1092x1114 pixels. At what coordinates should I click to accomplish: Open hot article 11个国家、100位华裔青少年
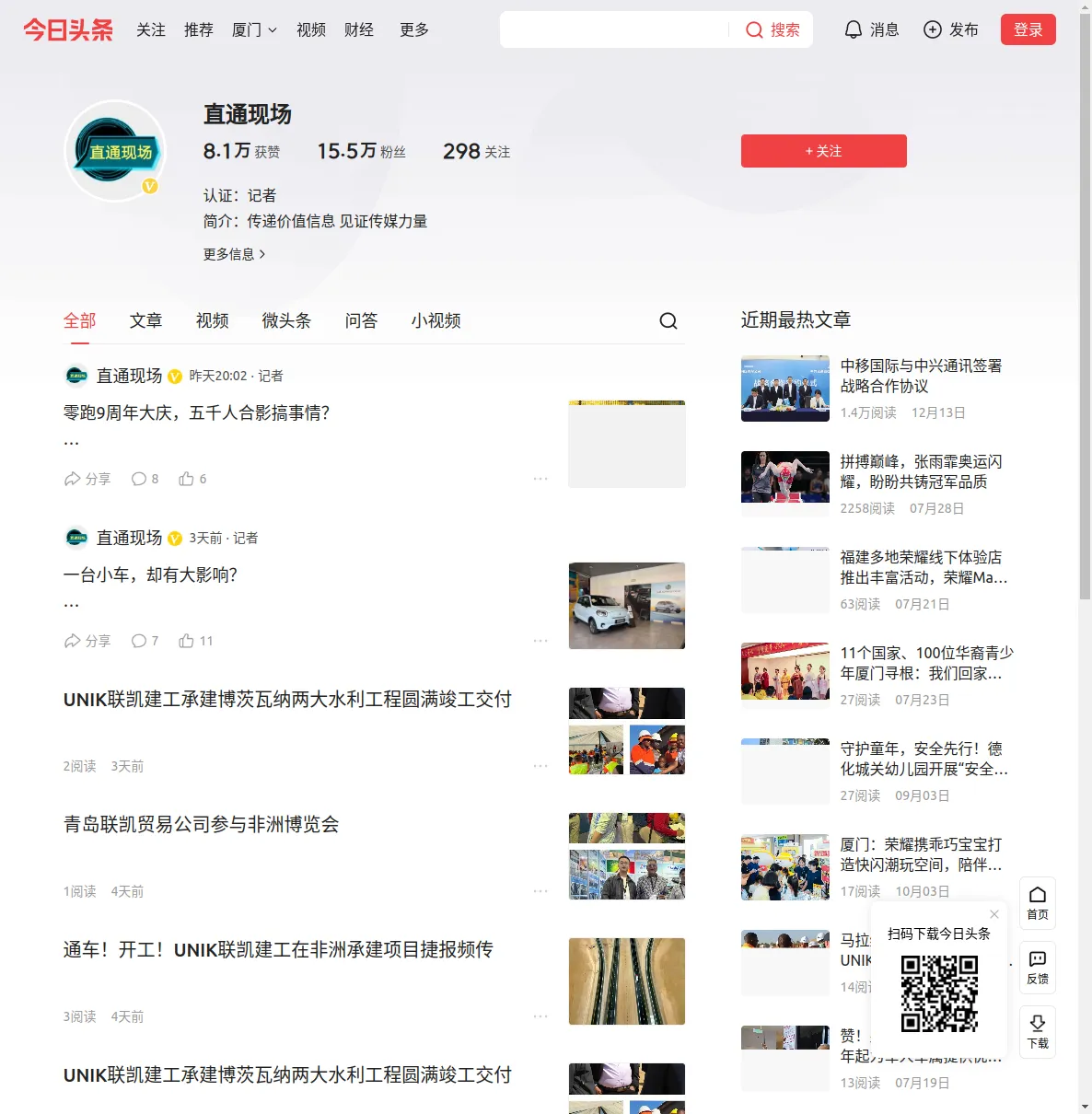(x=927, y=663)
